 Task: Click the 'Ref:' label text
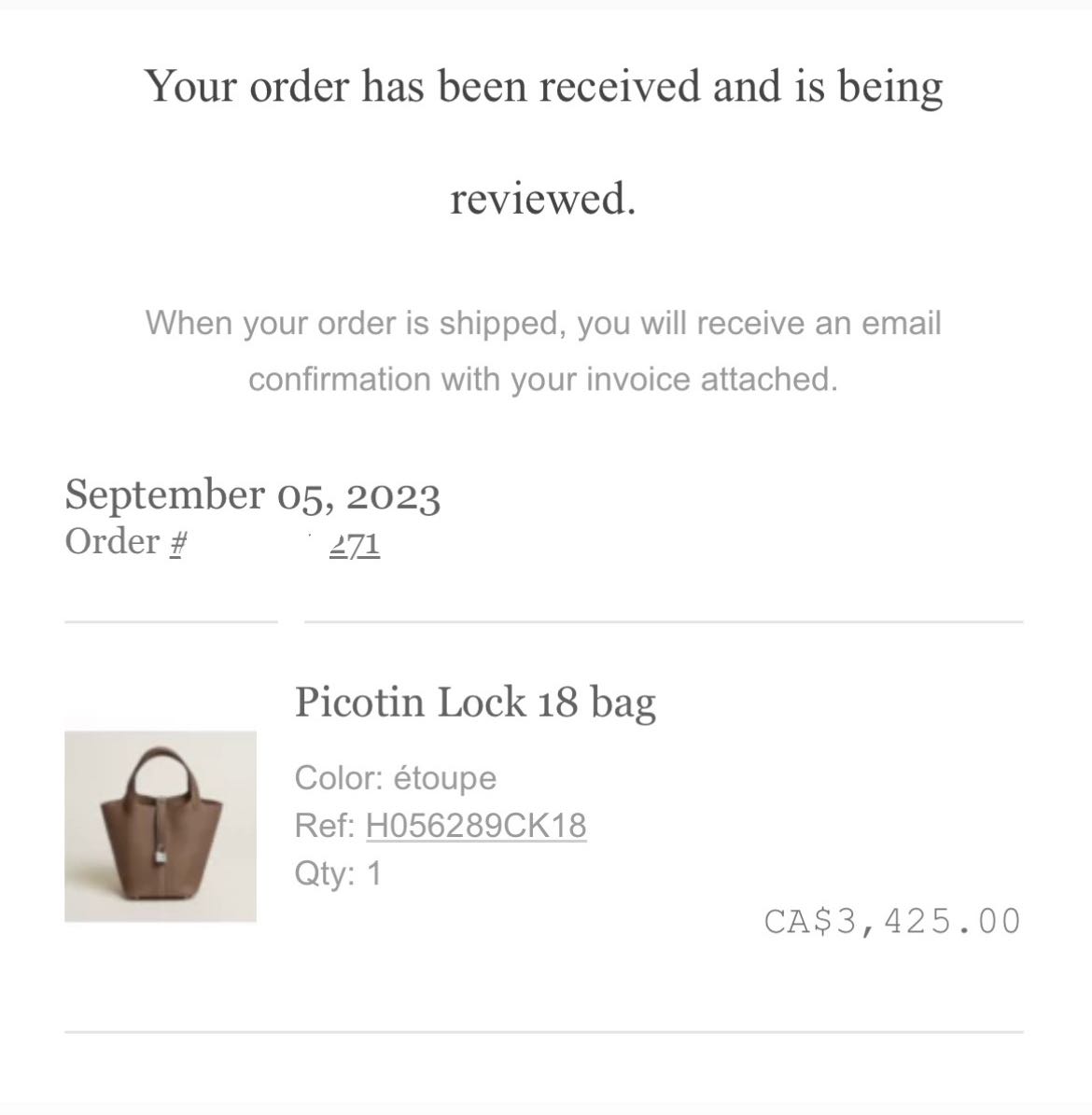click(x=325, y=826)
